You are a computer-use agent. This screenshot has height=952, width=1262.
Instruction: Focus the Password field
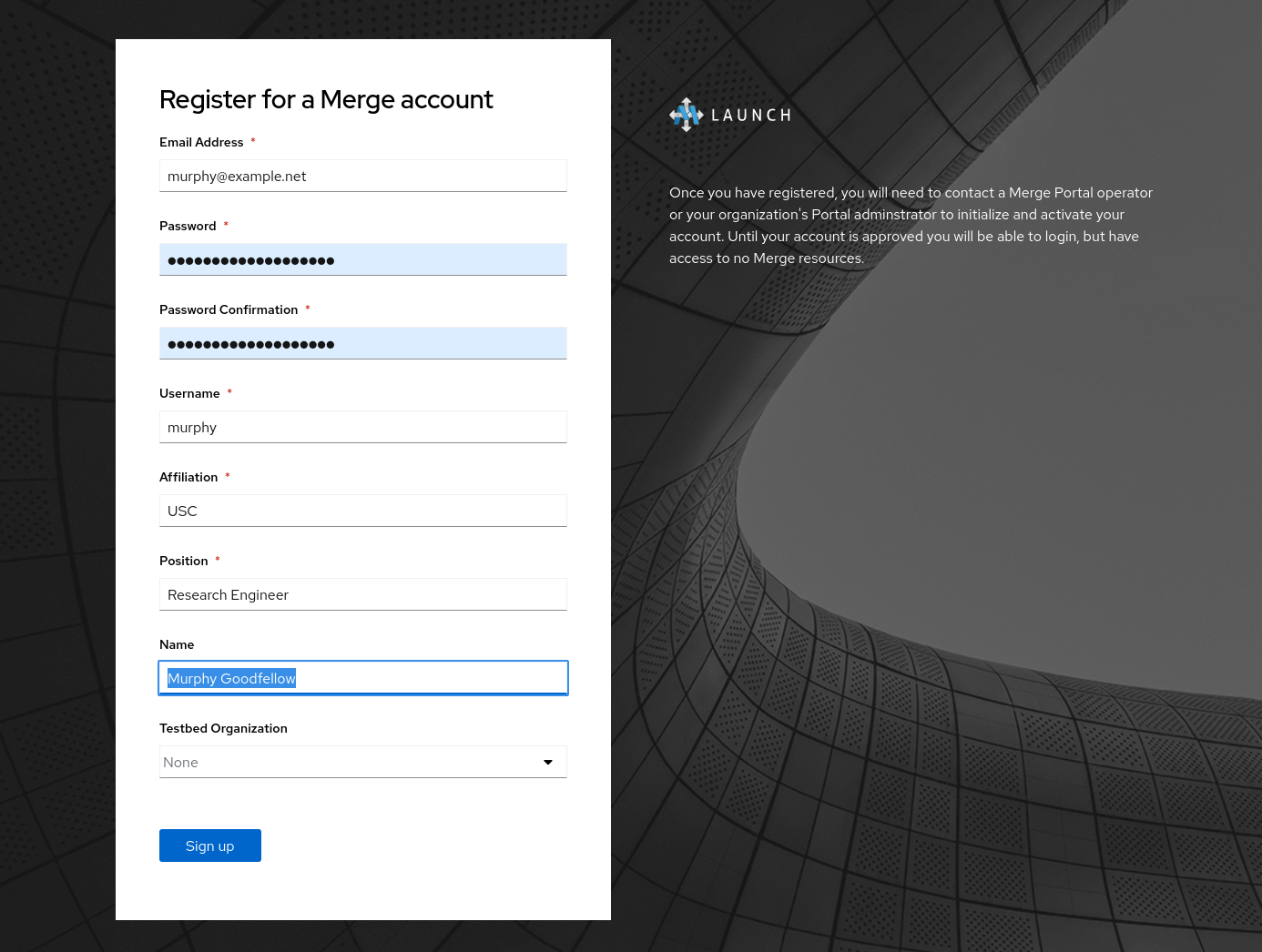point(363,259)
